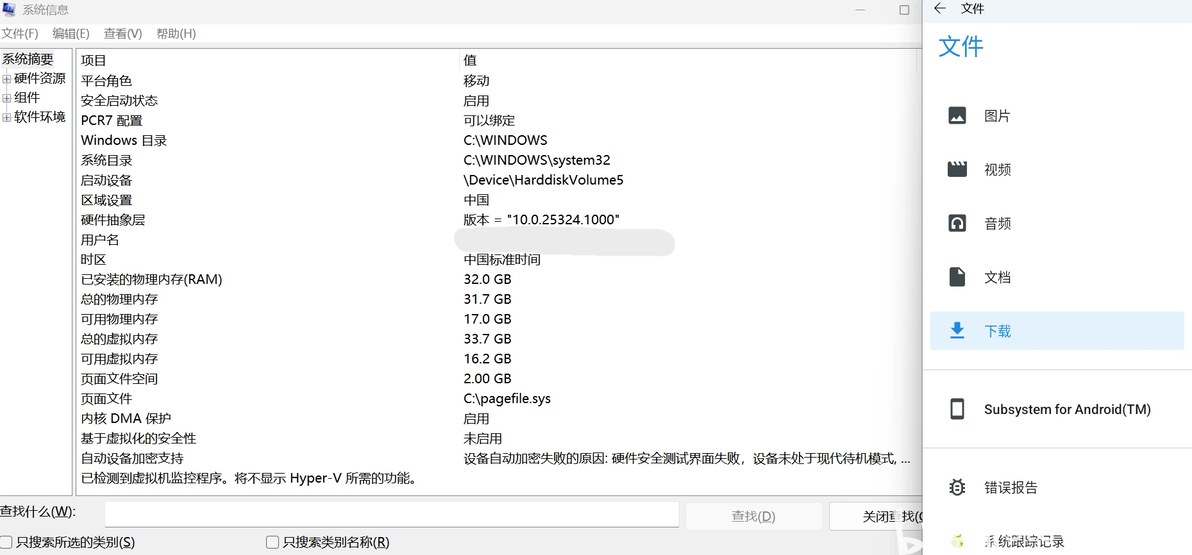Click the C:\pagefile.sys value
The height and width of the screenshot is (555, 1192).
(507, 398)
